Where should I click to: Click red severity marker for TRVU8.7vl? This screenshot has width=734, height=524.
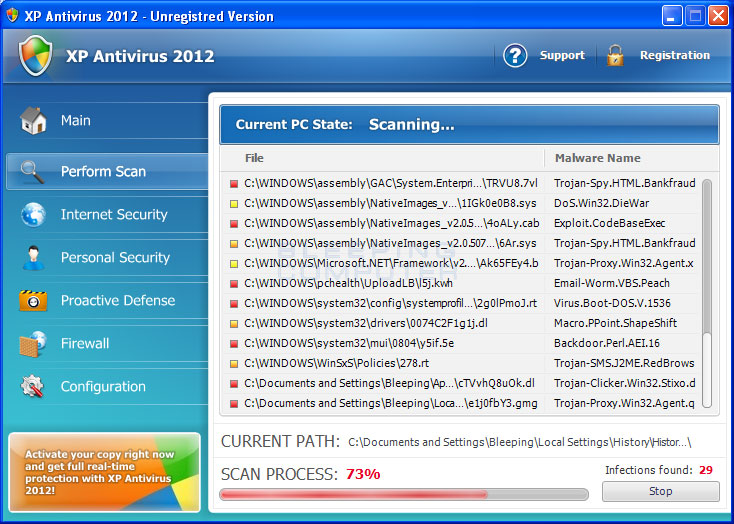pyautogui.click(x=234, y=184)
